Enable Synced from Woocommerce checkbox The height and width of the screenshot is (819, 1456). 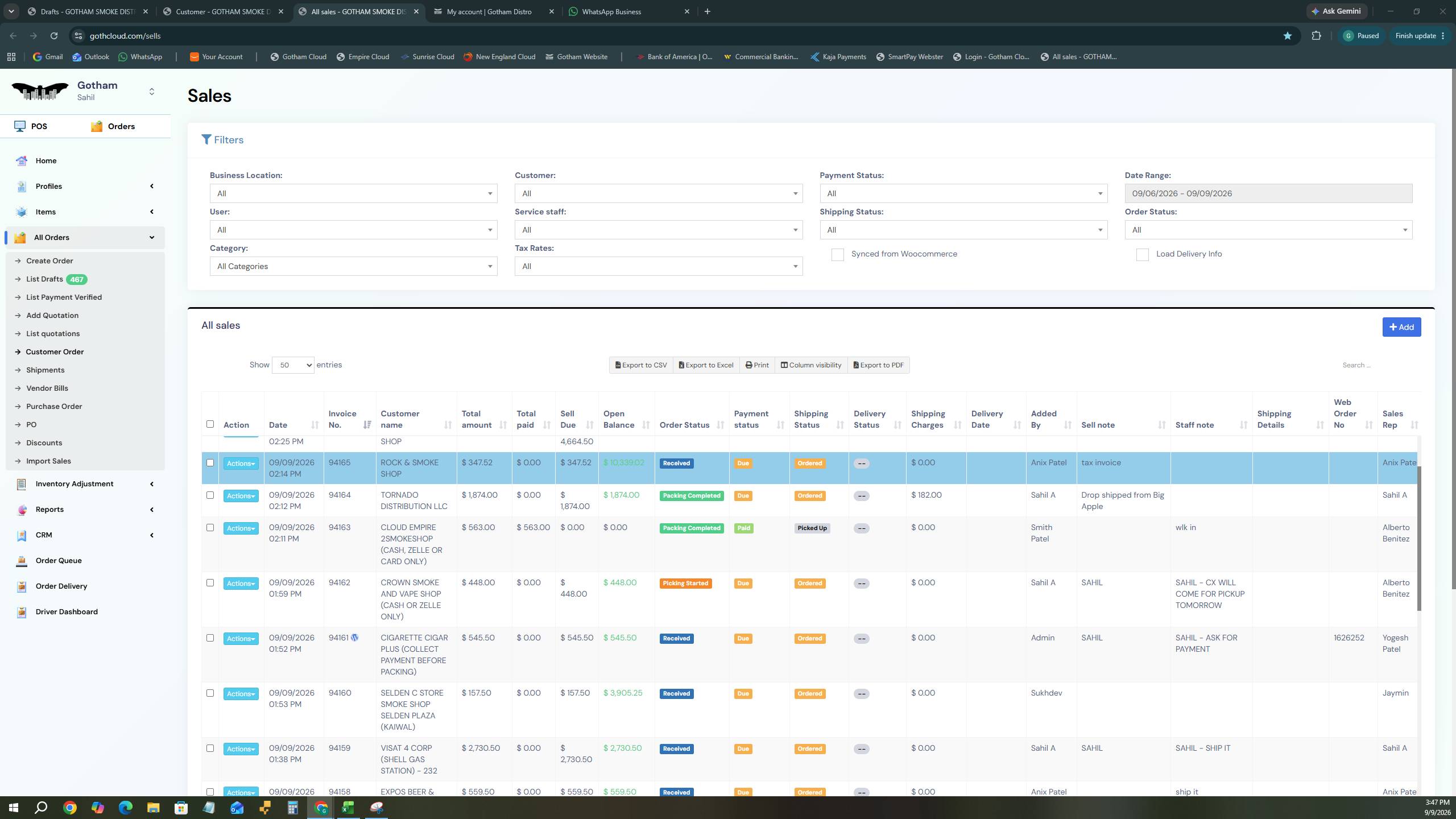click(837, 255)
